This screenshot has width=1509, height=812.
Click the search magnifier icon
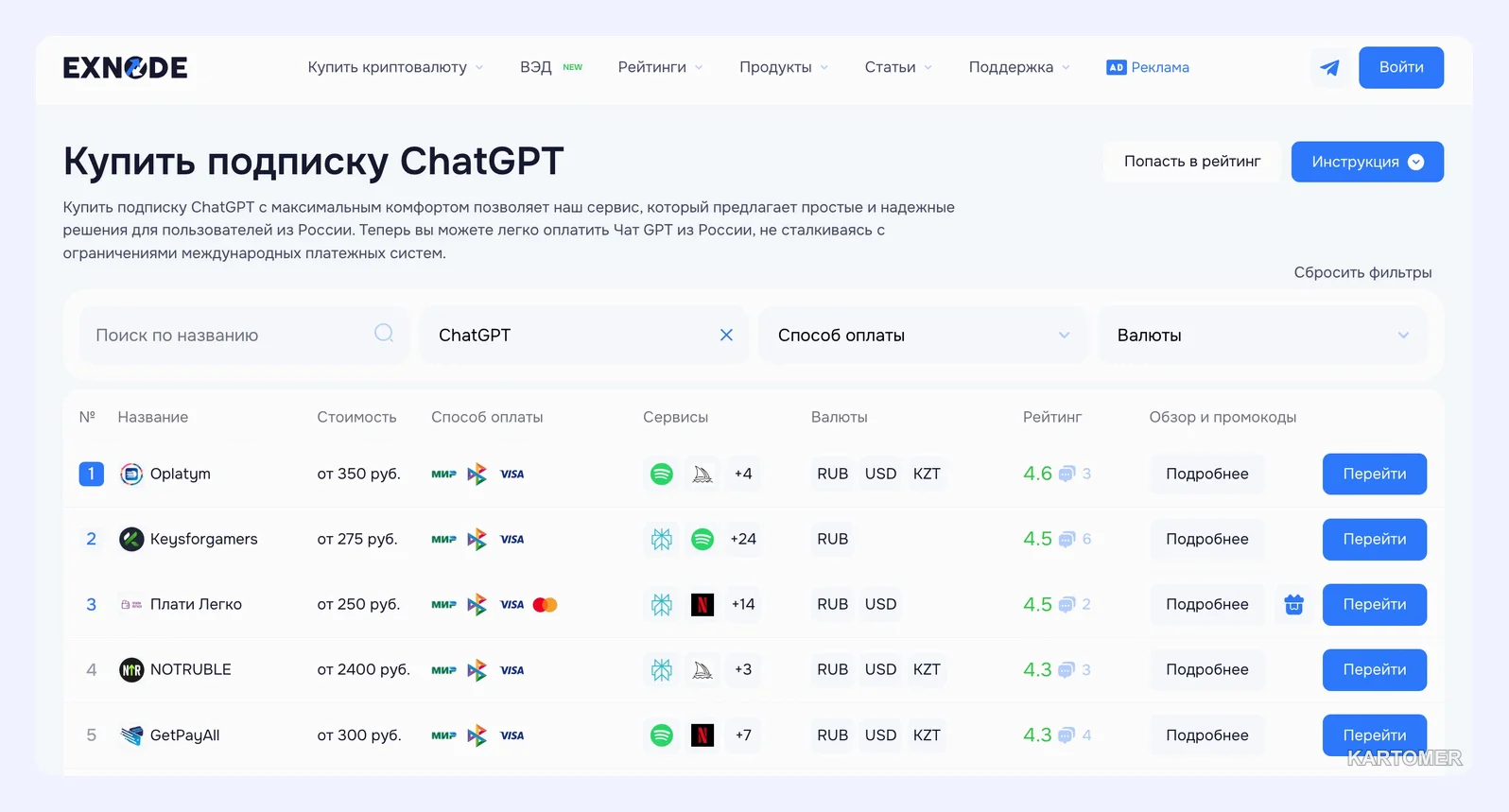[x=384, y=333]
